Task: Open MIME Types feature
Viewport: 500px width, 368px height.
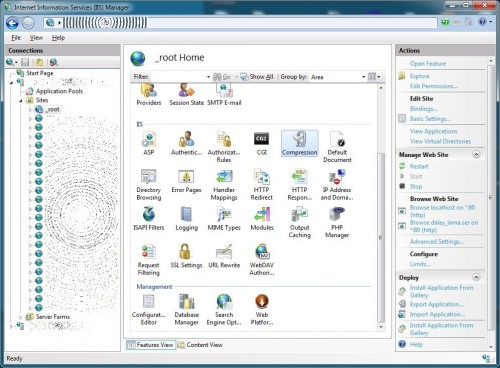Action: (x=224, y=219)
